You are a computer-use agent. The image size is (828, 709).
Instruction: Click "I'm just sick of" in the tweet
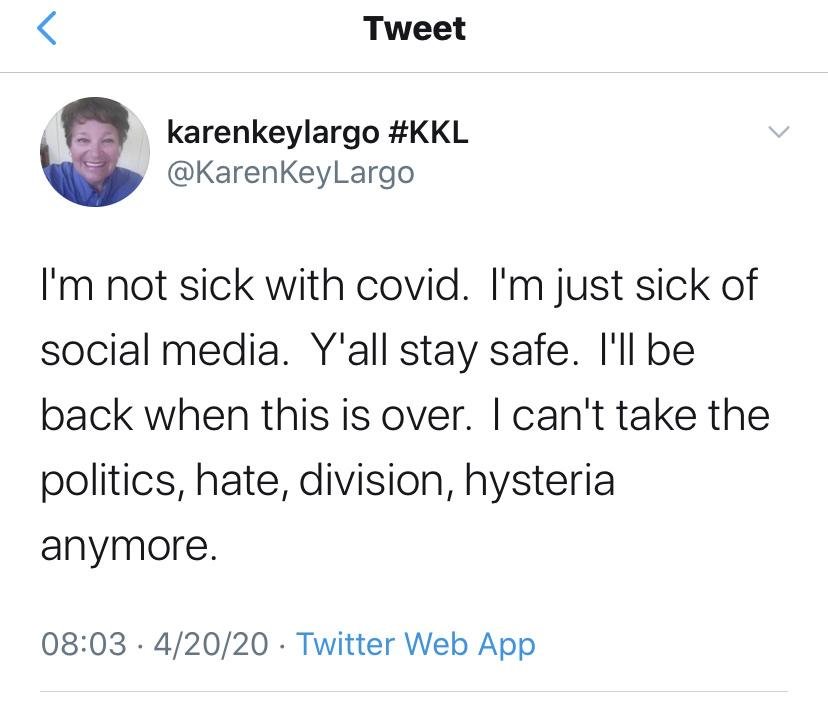(624, 286)
